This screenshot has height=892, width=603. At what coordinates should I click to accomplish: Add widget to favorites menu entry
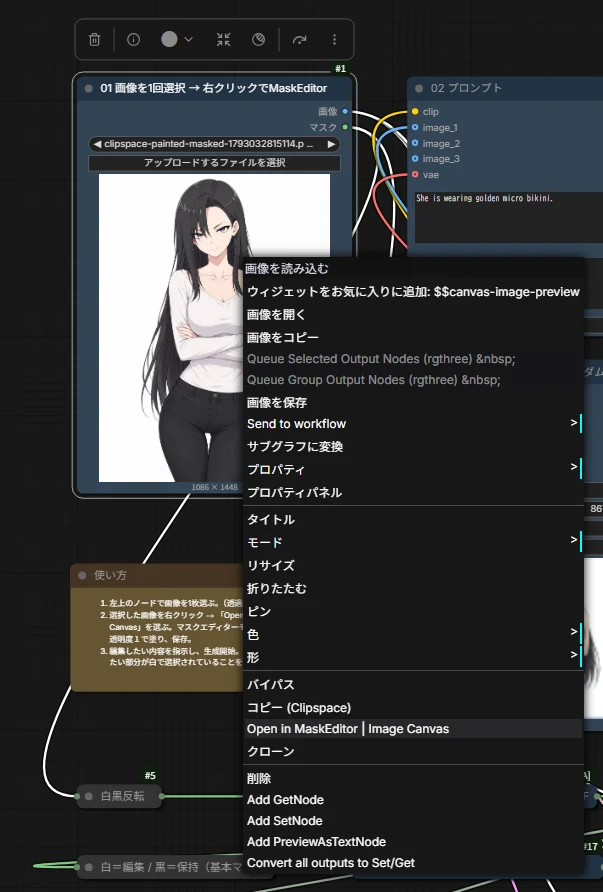pos(414,292)
